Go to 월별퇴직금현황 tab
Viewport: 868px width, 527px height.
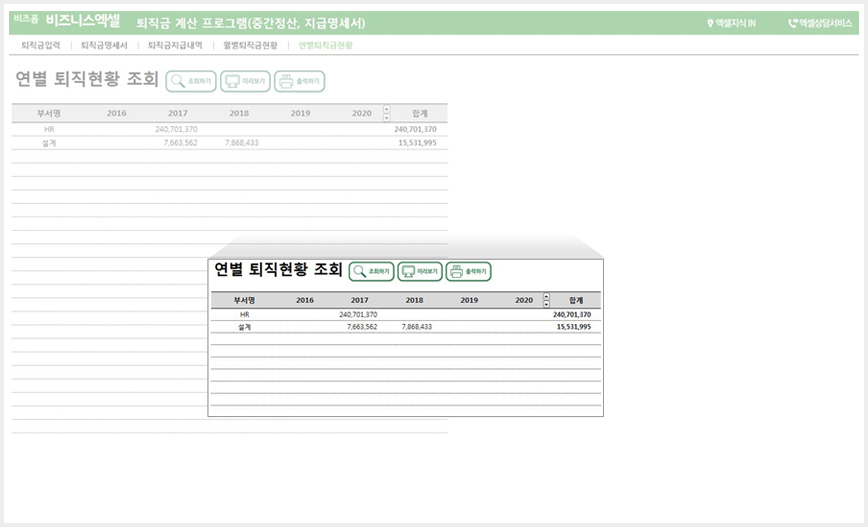coord(250,45)
